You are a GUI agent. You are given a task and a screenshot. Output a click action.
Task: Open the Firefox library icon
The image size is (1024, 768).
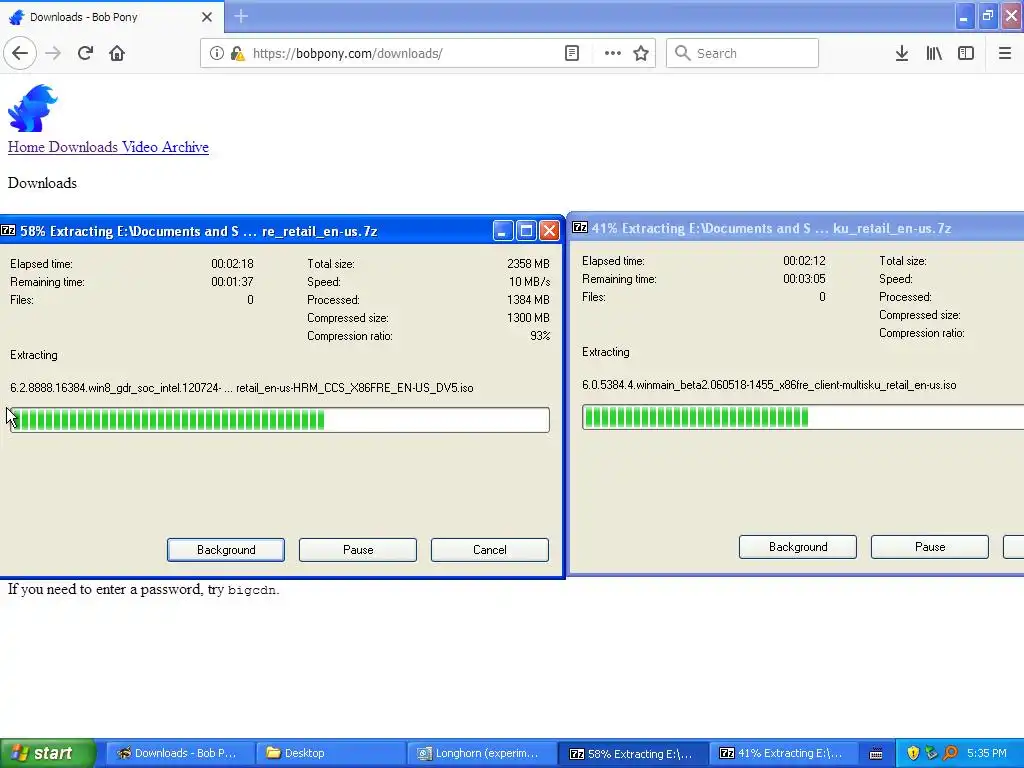934,53
